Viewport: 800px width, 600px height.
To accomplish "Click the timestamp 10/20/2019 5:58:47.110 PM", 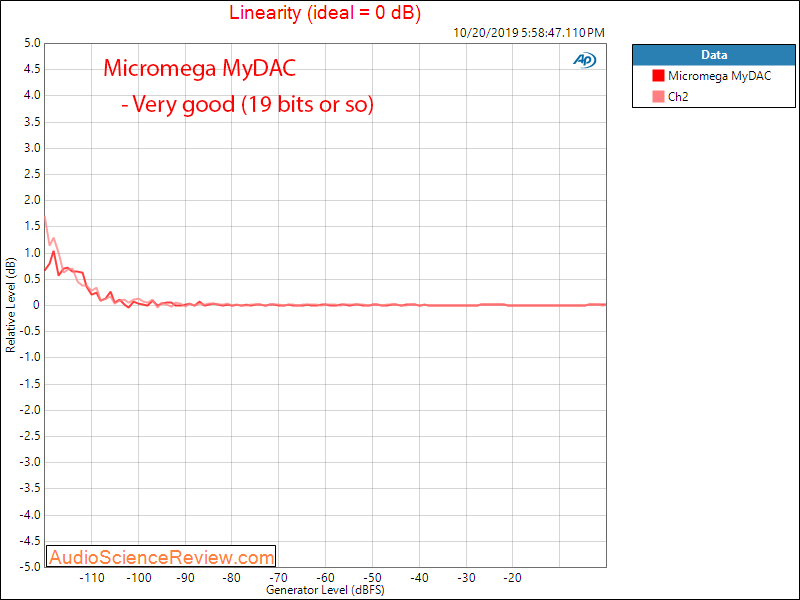I will pos(529,33).
